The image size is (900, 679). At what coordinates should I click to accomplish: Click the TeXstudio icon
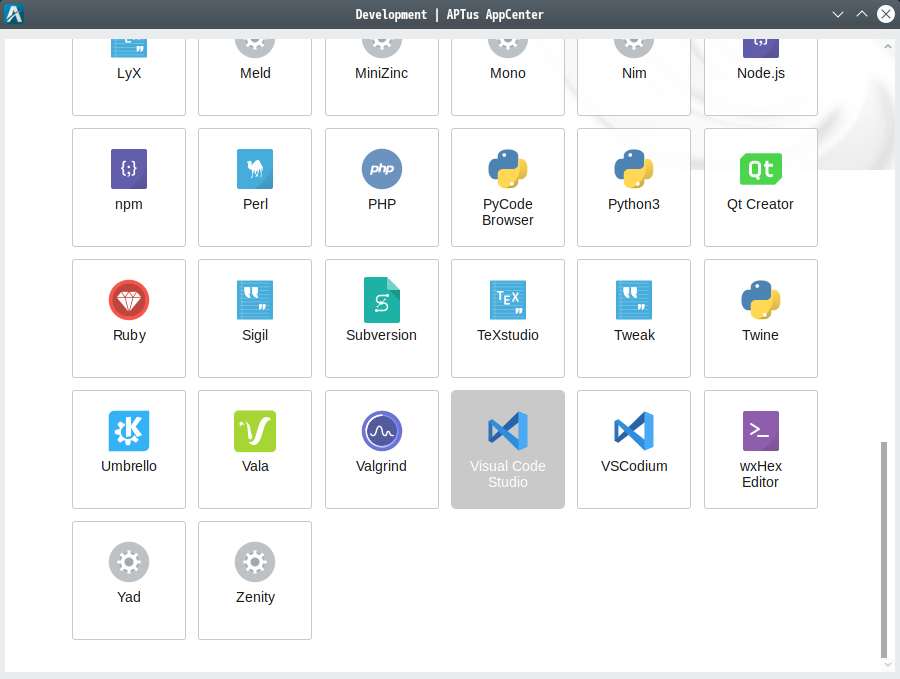pos(508,300)
